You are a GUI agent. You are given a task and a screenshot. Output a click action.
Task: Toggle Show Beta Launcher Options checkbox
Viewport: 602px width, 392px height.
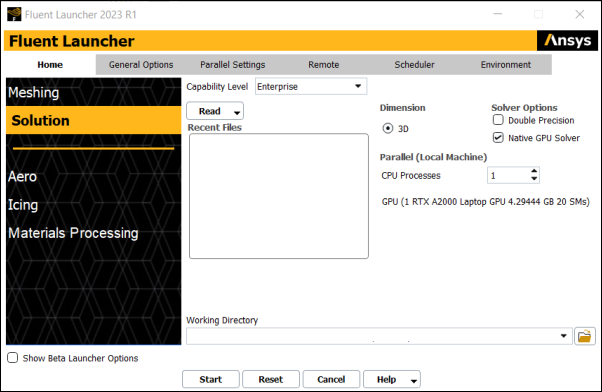click(x=13, y=358)
